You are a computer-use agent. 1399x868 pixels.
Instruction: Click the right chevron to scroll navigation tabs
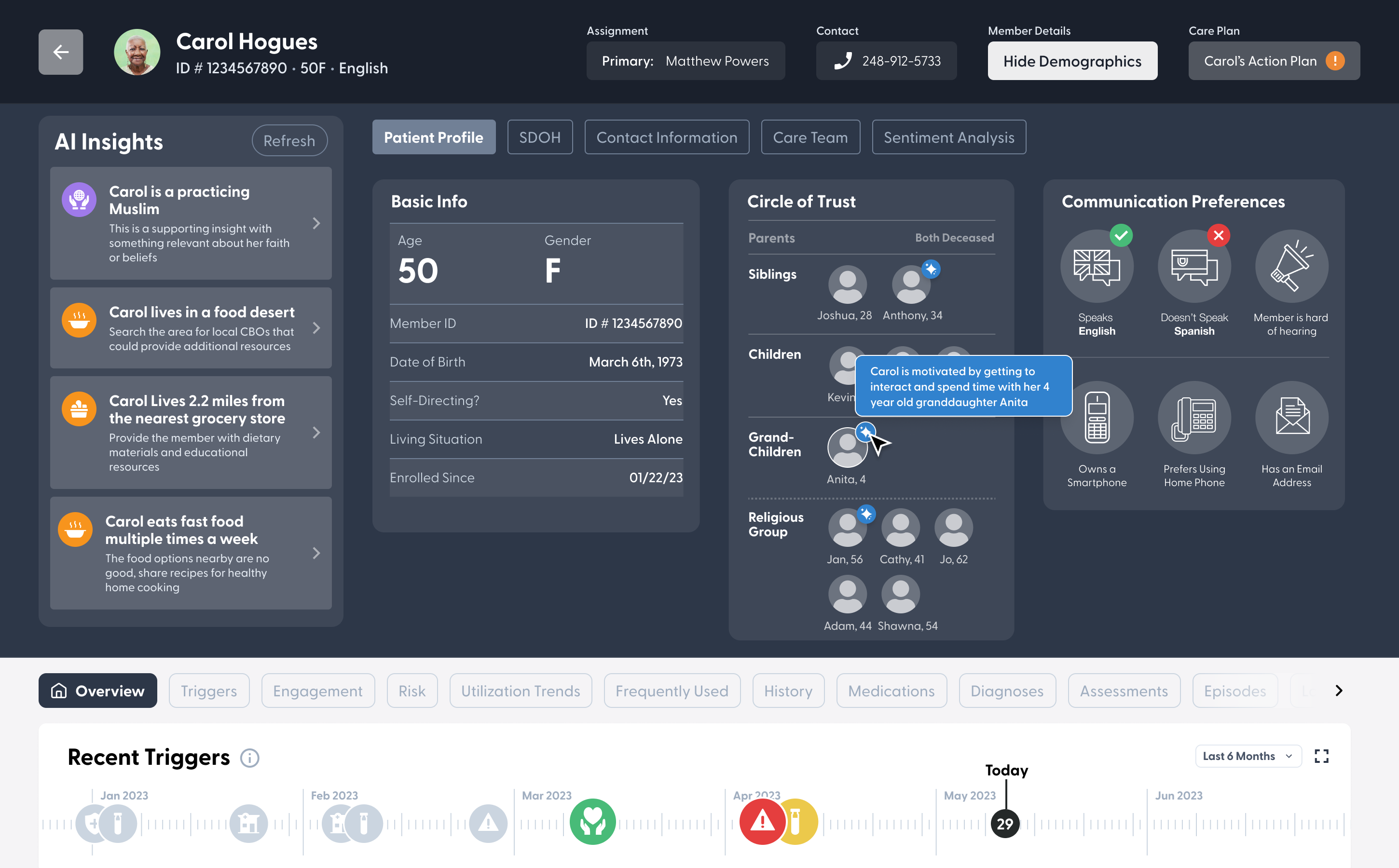(x=1338, y=691)
